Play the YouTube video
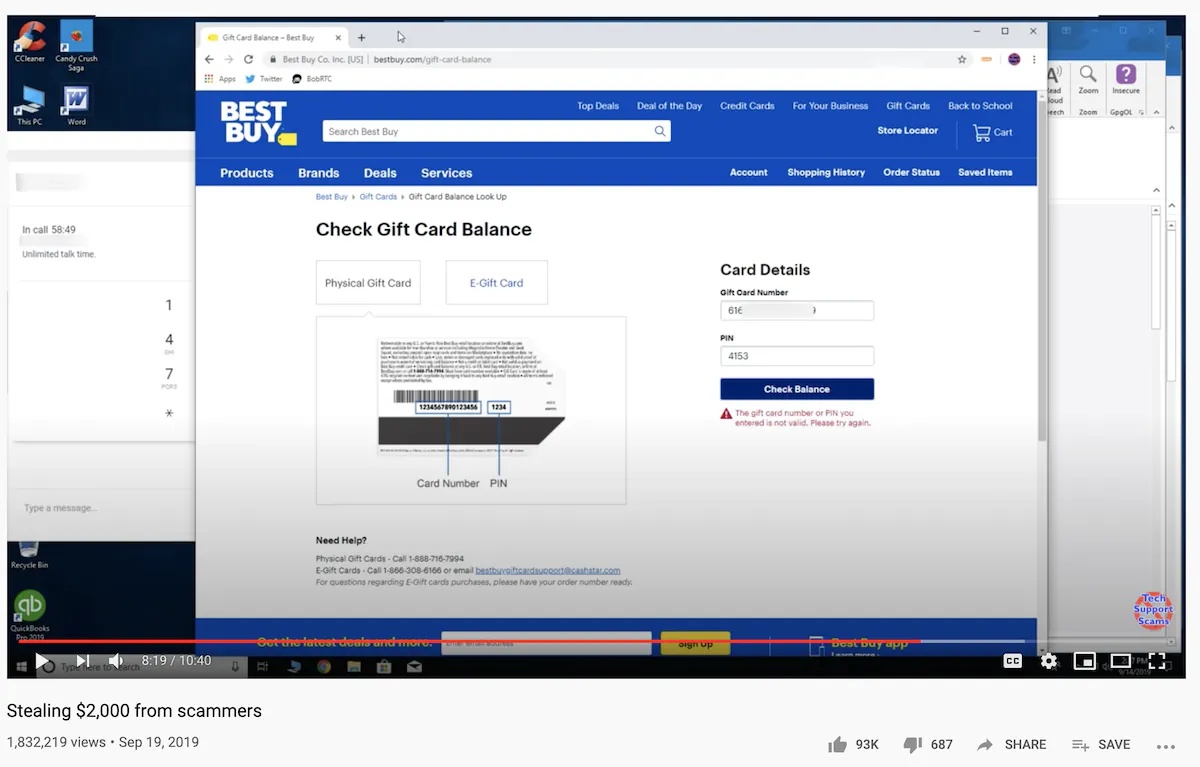The height and width of the screenshot is (767, 1200). pos(42,661)
